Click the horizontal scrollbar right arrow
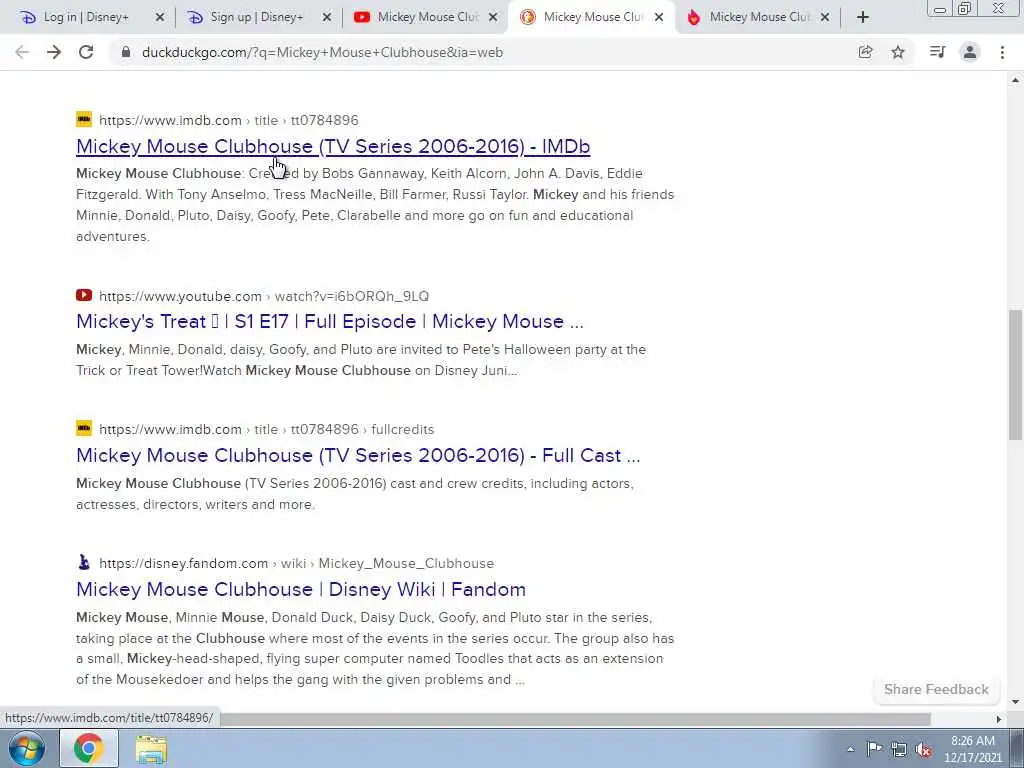 point(998,719)
